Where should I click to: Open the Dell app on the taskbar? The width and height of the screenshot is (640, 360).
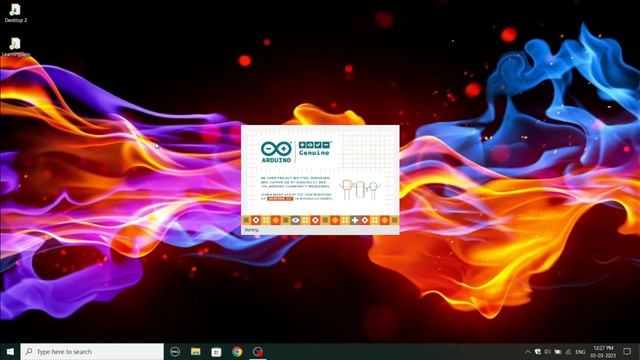coord(175,351)
